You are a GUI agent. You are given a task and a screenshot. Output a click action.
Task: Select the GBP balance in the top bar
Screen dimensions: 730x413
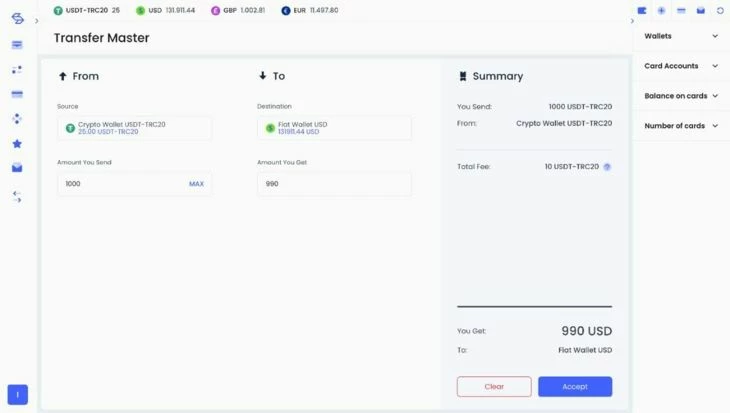(x=238, y=10)
